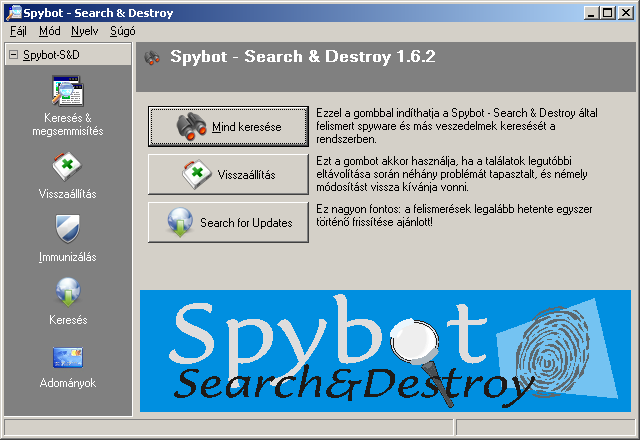
Task: Click the Spybot Search&Destroy logo banner
Action: [x=385, y=351]
